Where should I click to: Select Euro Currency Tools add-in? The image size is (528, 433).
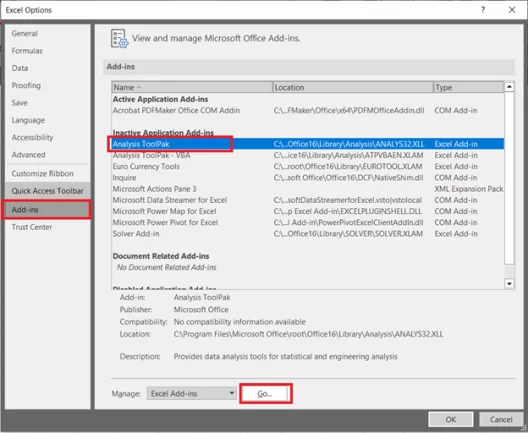(308, 167)
